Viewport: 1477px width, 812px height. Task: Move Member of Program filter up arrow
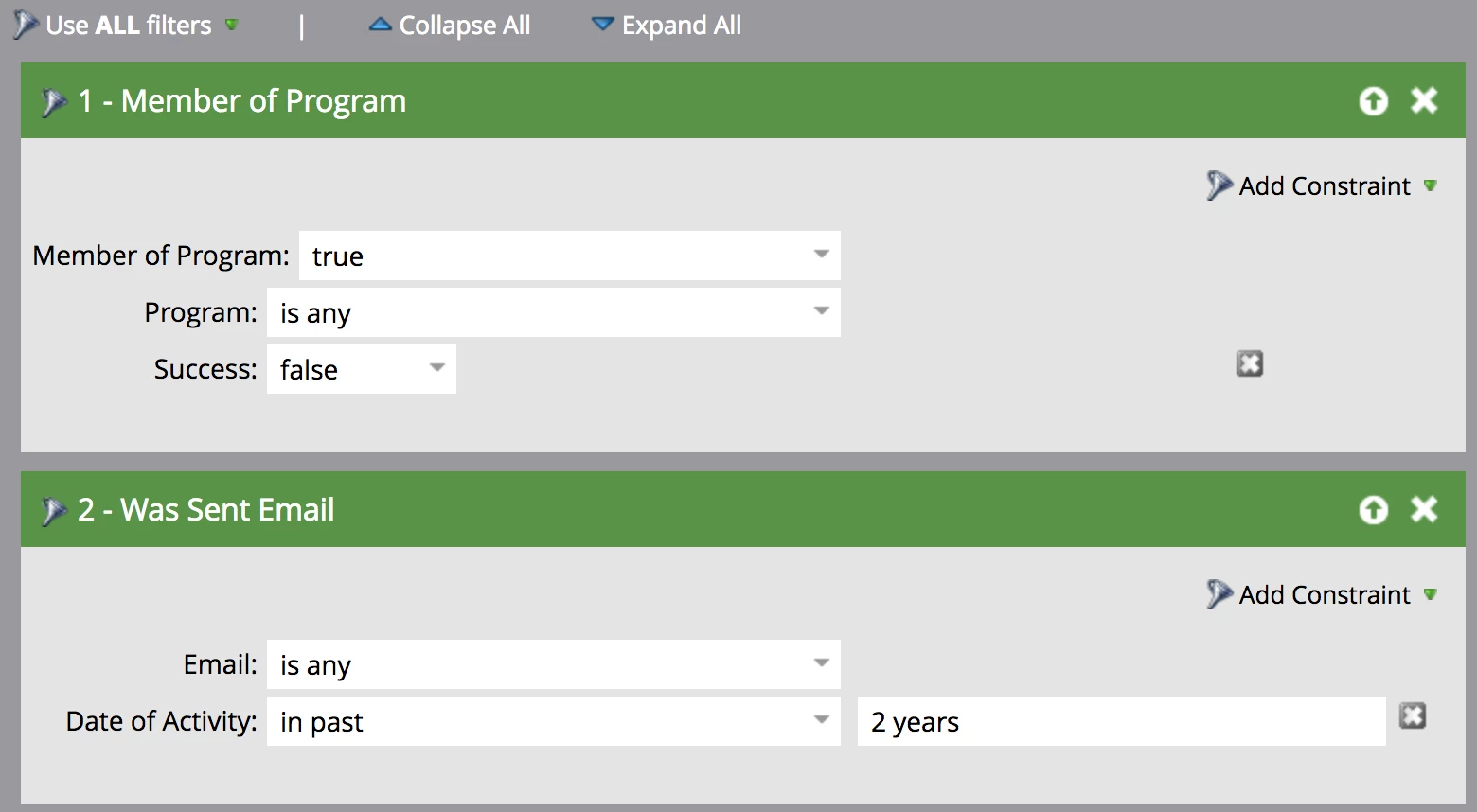(x=1373, y=100)
